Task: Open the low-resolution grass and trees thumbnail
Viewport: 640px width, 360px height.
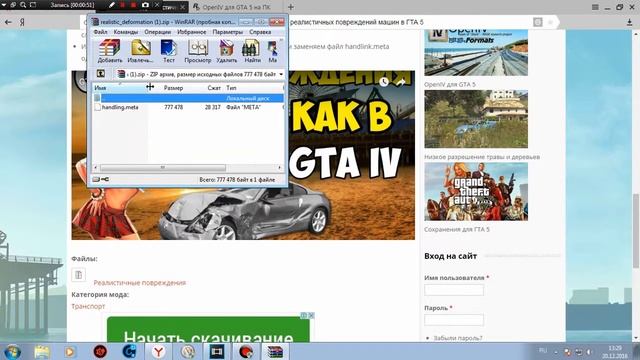Action: tap(476, 119)
